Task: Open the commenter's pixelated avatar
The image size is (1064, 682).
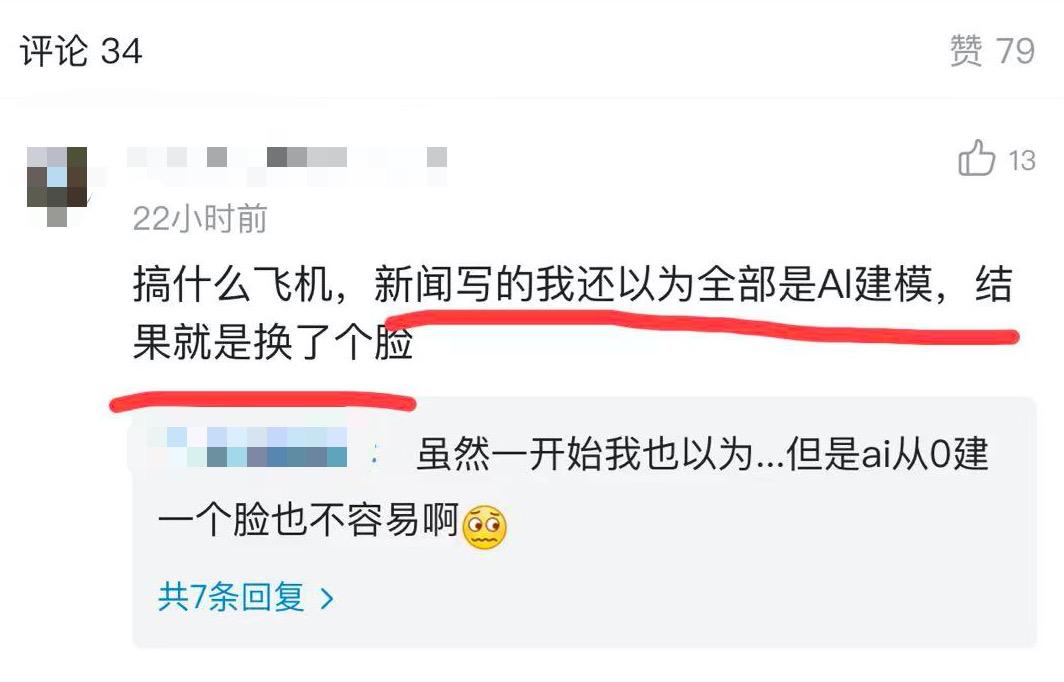Action: (57, 186)
